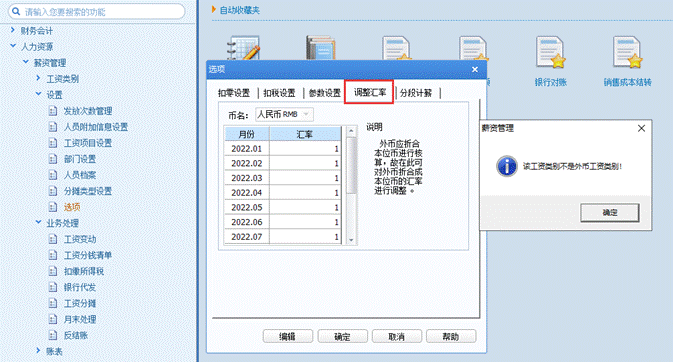
Task: Click 确定 in the 选项 dialog
Action: click(343, 337)
